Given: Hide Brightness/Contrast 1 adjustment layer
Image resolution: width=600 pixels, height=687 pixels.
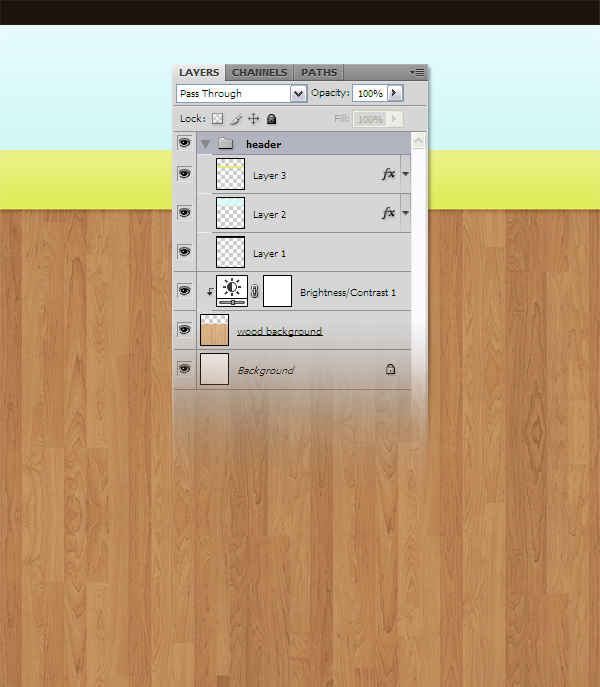Looking at the screenshot, I should click(x=185, y=291).
